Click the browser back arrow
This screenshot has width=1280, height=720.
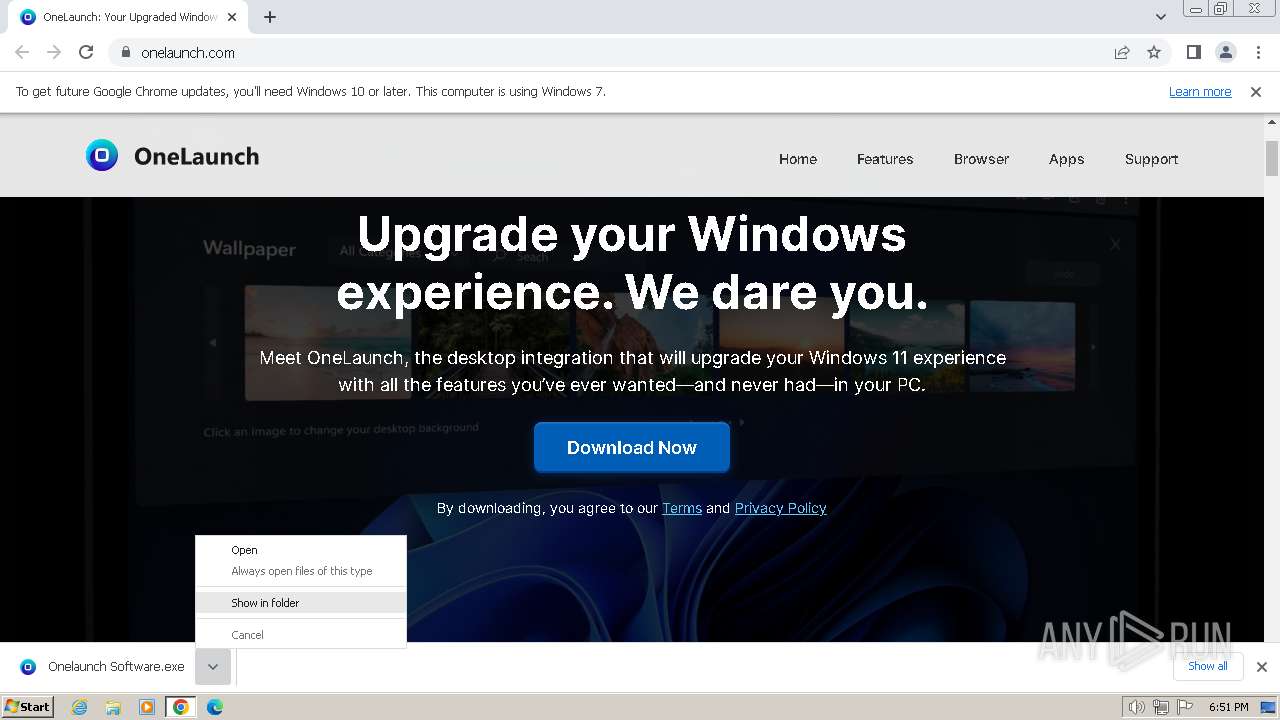(x=22, y=52)
